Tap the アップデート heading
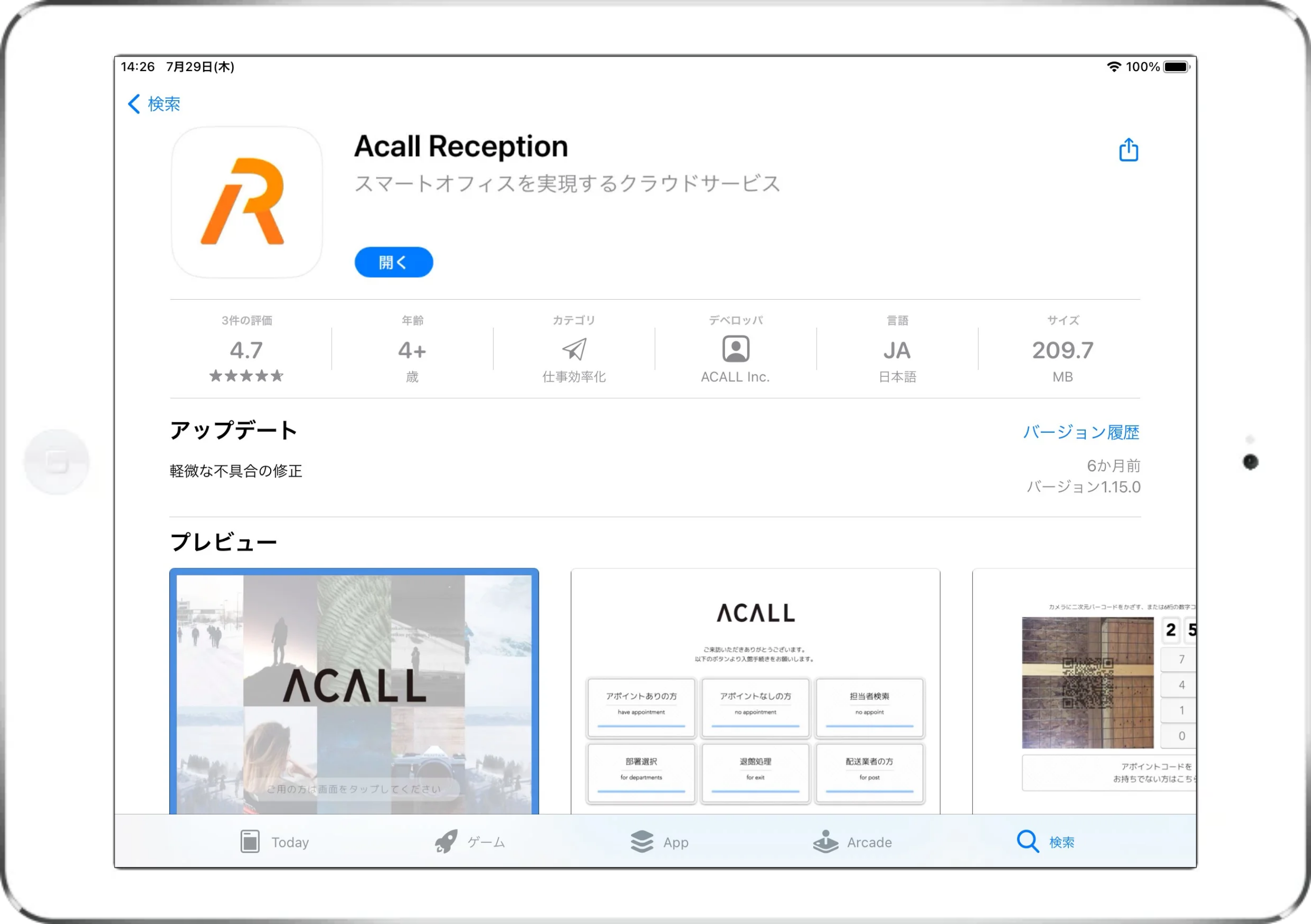Screen dimensions: 1311x924 (234, 430)
